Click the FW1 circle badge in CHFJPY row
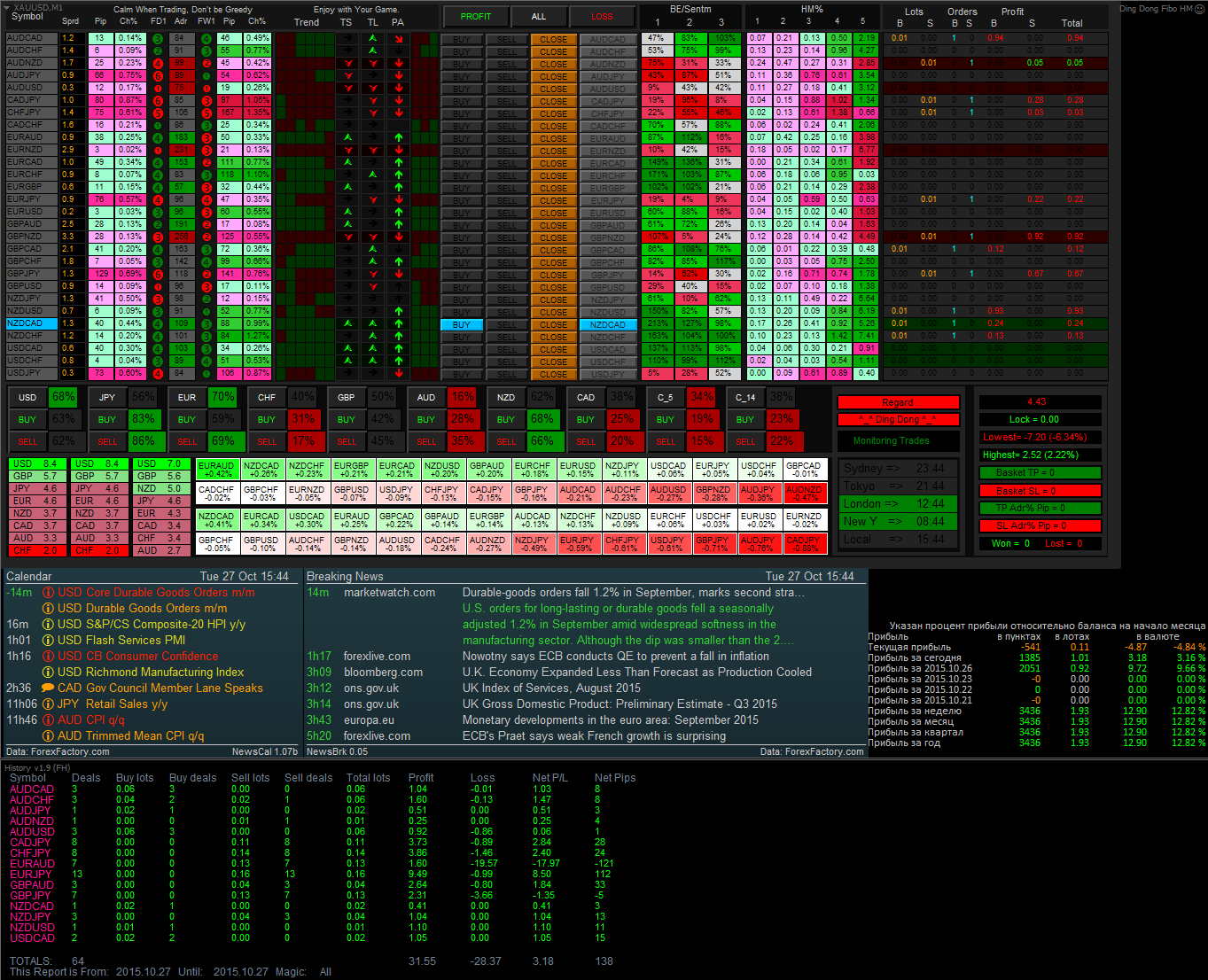This screenshot has width=1208, height=980. click(207, 113)
